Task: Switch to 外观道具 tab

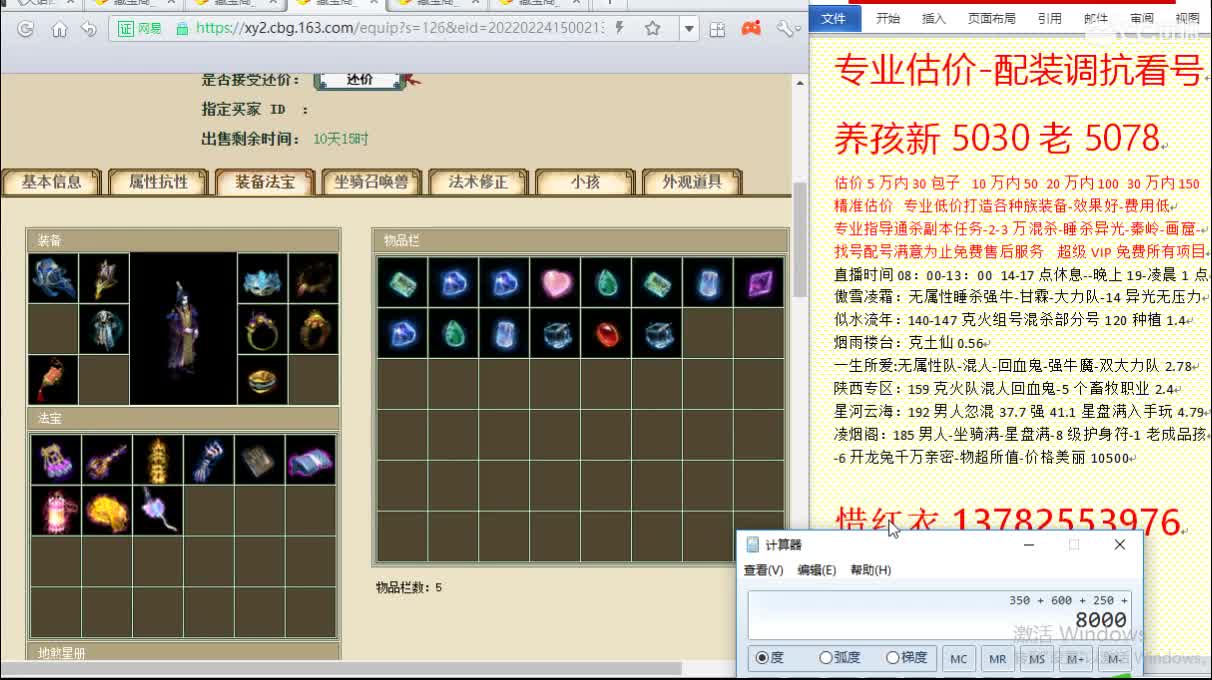Action: [692, 182]
